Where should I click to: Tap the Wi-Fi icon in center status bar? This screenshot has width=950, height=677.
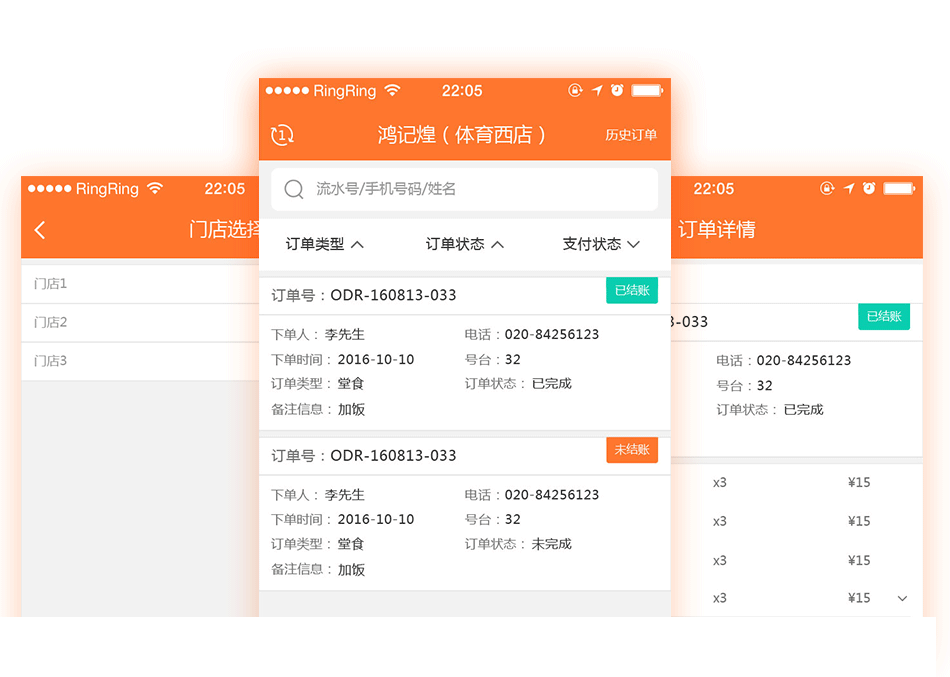click(x=393, y=90)
